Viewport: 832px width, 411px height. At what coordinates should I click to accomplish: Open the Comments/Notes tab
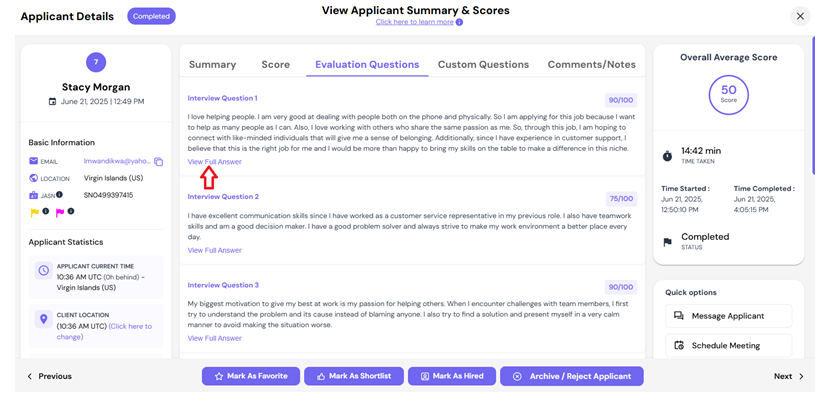tap(592, 65)
